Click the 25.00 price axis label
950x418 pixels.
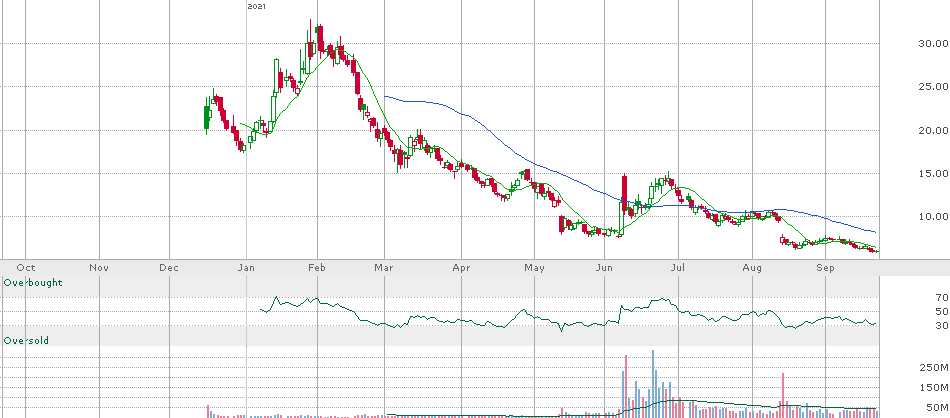coord(932,87)
